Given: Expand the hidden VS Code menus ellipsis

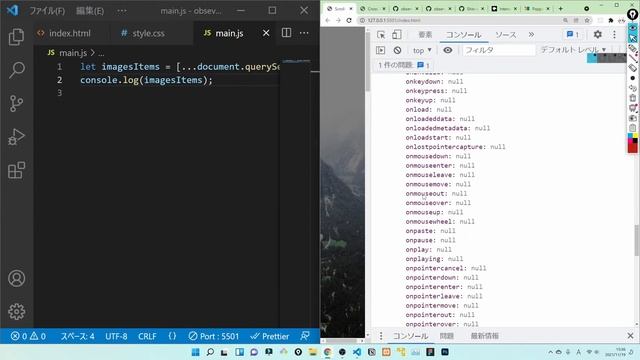Looking at the screenshot, I should coord(122,11).
